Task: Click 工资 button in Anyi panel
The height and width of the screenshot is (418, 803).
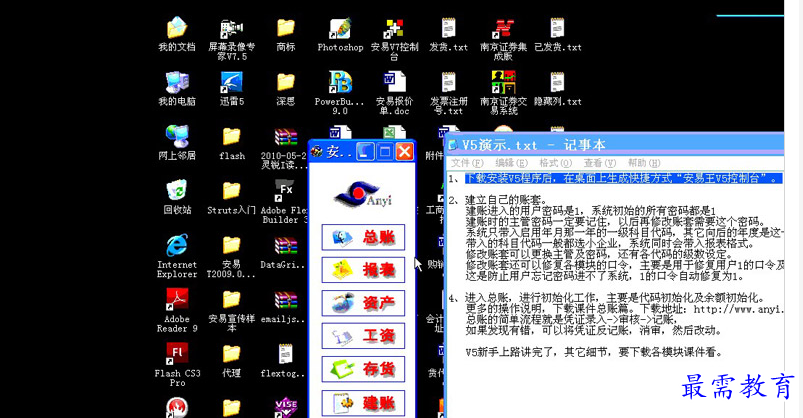Action: (x=363, y=336)
